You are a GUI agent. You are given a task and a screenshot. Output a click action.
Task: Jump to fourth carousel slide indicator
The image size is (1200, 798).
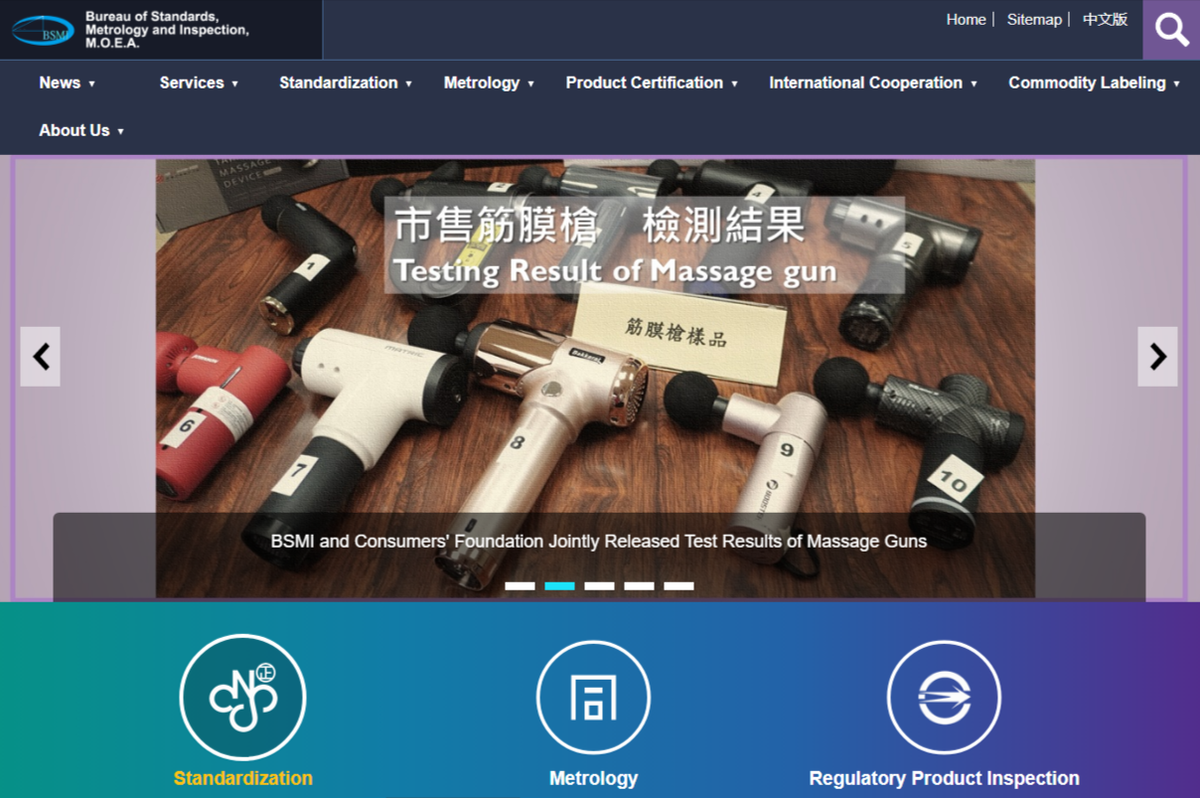640,586
